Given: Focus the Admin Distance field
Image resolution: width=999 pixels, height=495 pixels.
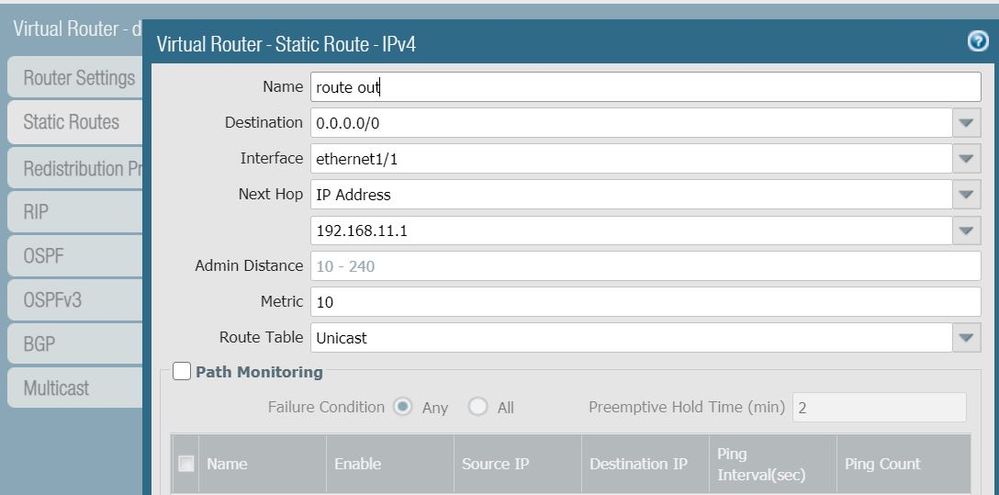Looking at the screenshot, I should click(645, 266).
